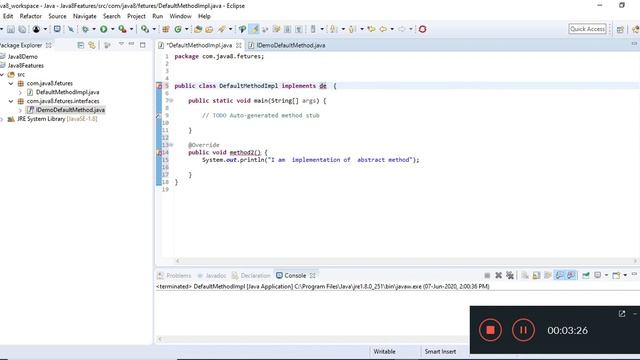Stop the screen recording
The image size is (640, 360).
[490, 330]
